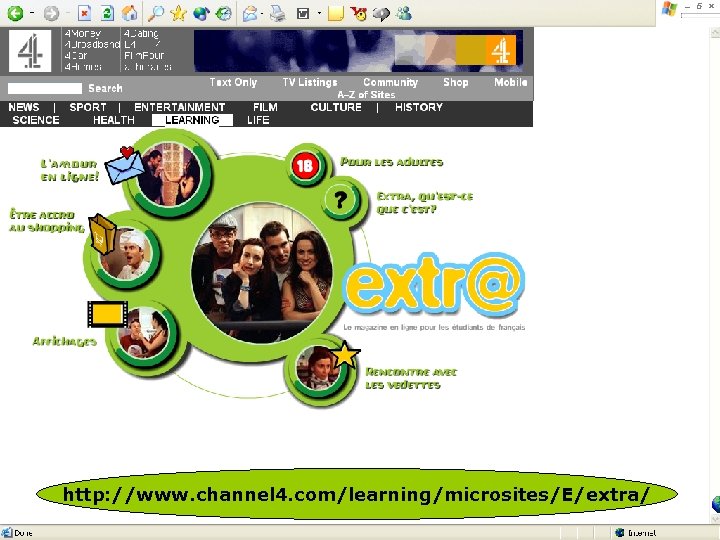Open Extra, qu'est-ce que c'est? text link

pyautogui.click(x=425, y=203)
